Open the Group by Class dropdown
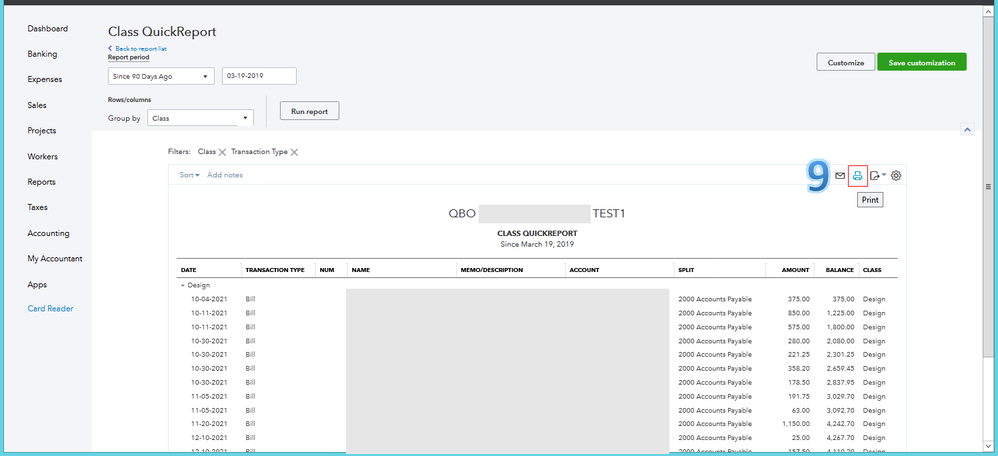Image resolution: width=998 pixels, height=456 pixels. pyautogui.click(x=200, y=118)
